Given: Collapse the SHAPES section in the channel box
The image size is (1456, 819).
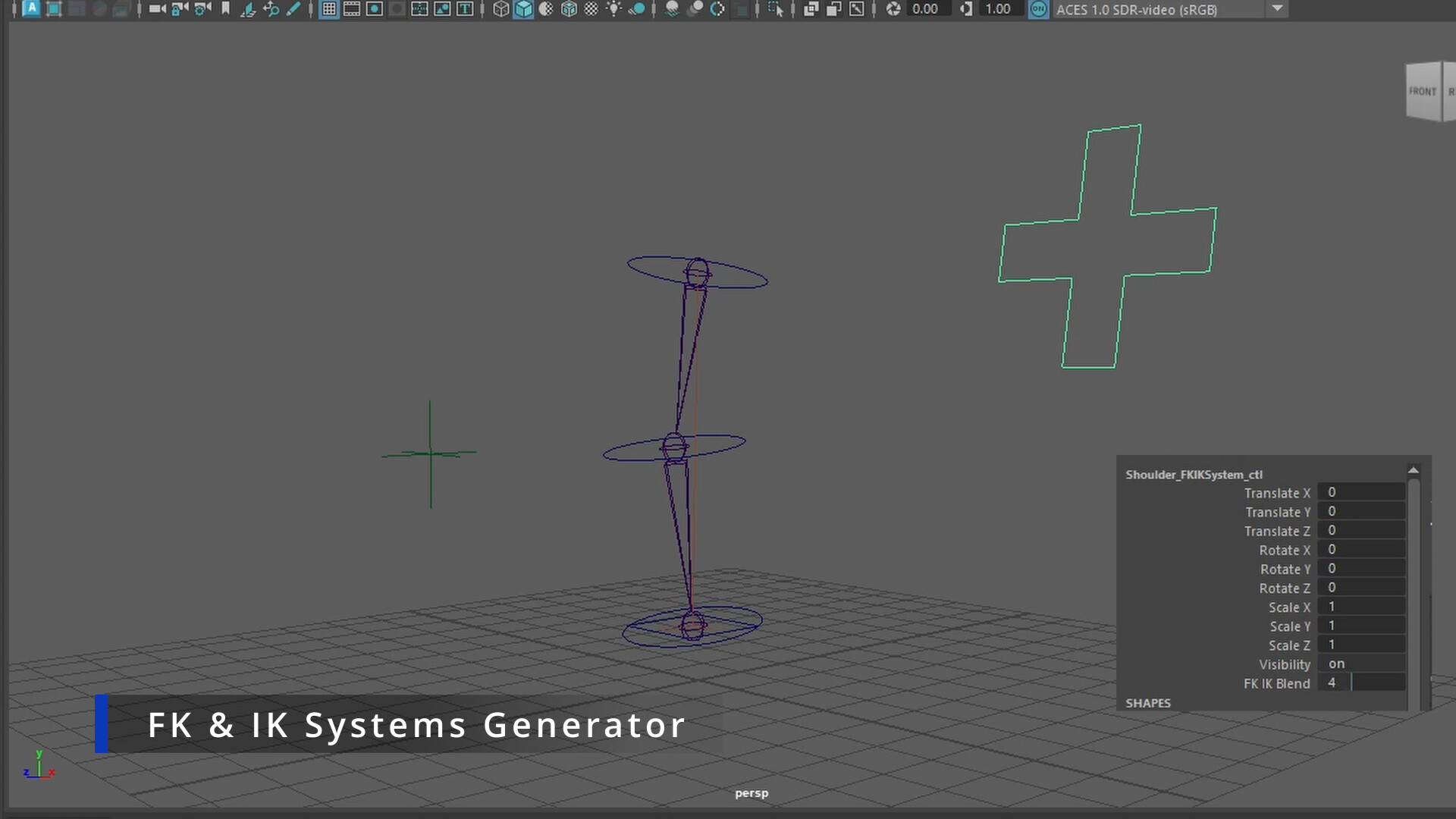Looking at the screenshot, I should pyautogui.click(x=1148, y=703).
